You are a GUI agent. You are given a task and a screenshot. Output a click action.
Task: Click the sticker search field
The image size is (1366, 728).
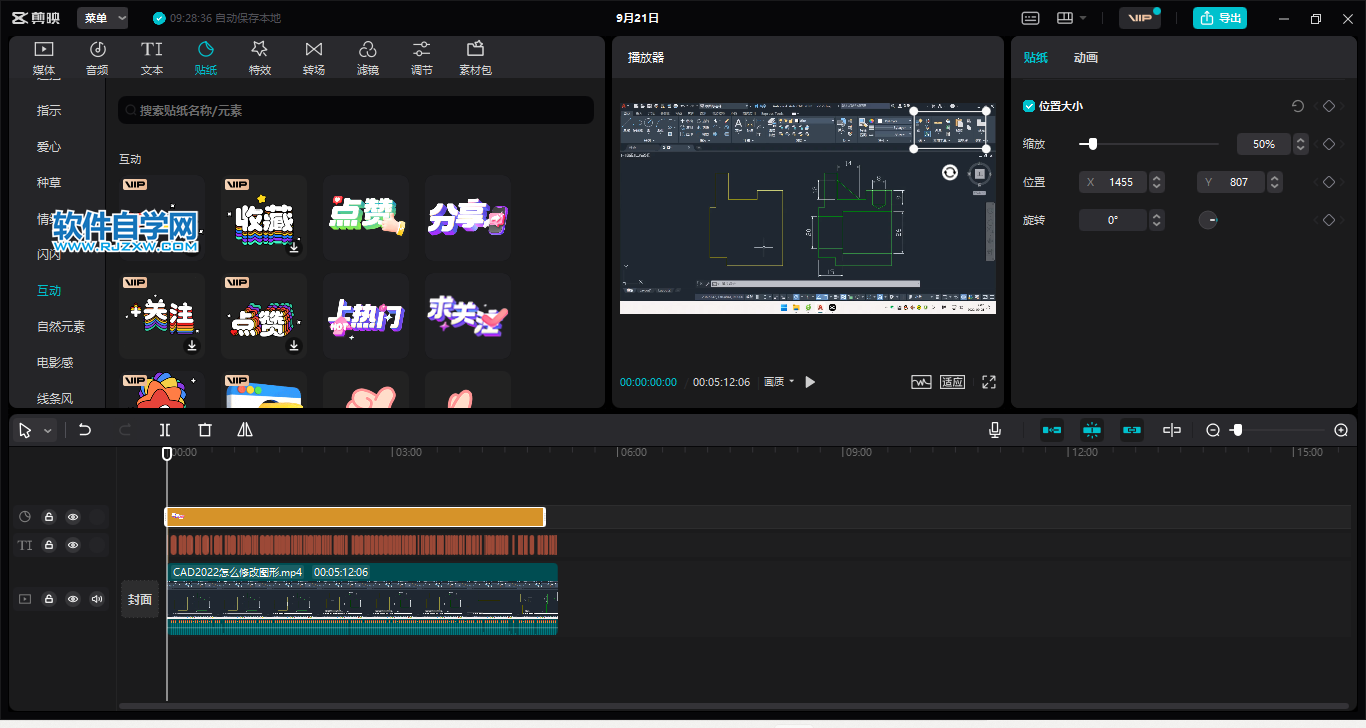356,110
